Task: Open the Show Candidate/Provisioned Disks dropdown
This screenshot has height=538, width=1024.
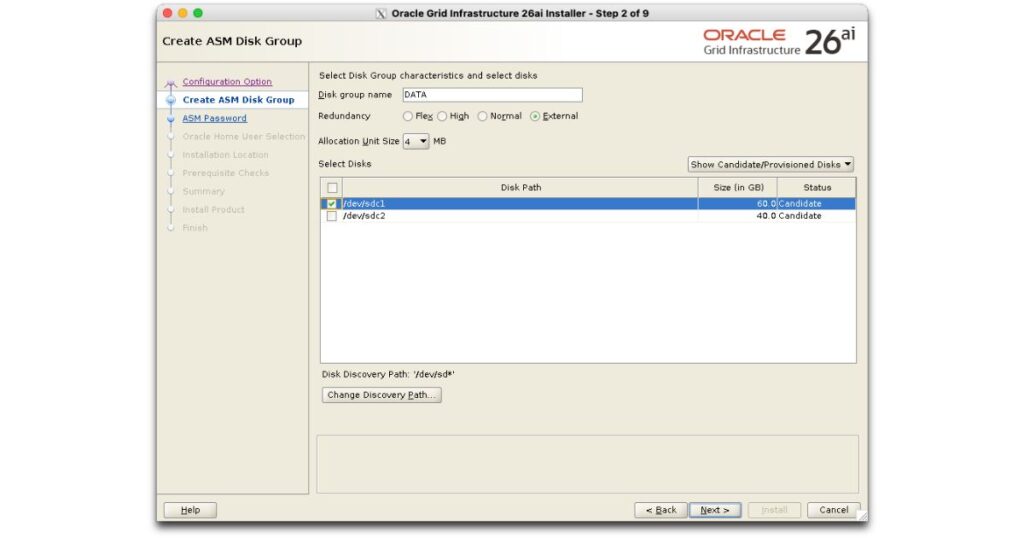Action: tap(771, 165)
